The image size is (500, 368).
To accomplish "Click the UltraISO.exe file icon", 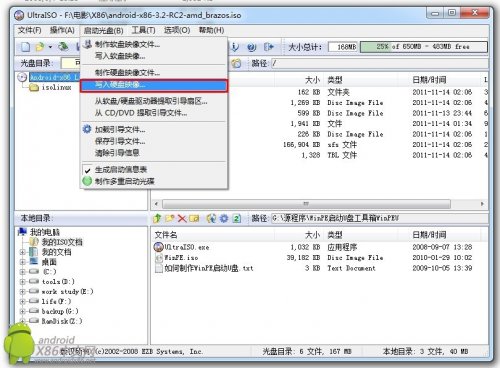I will point(158,247).
